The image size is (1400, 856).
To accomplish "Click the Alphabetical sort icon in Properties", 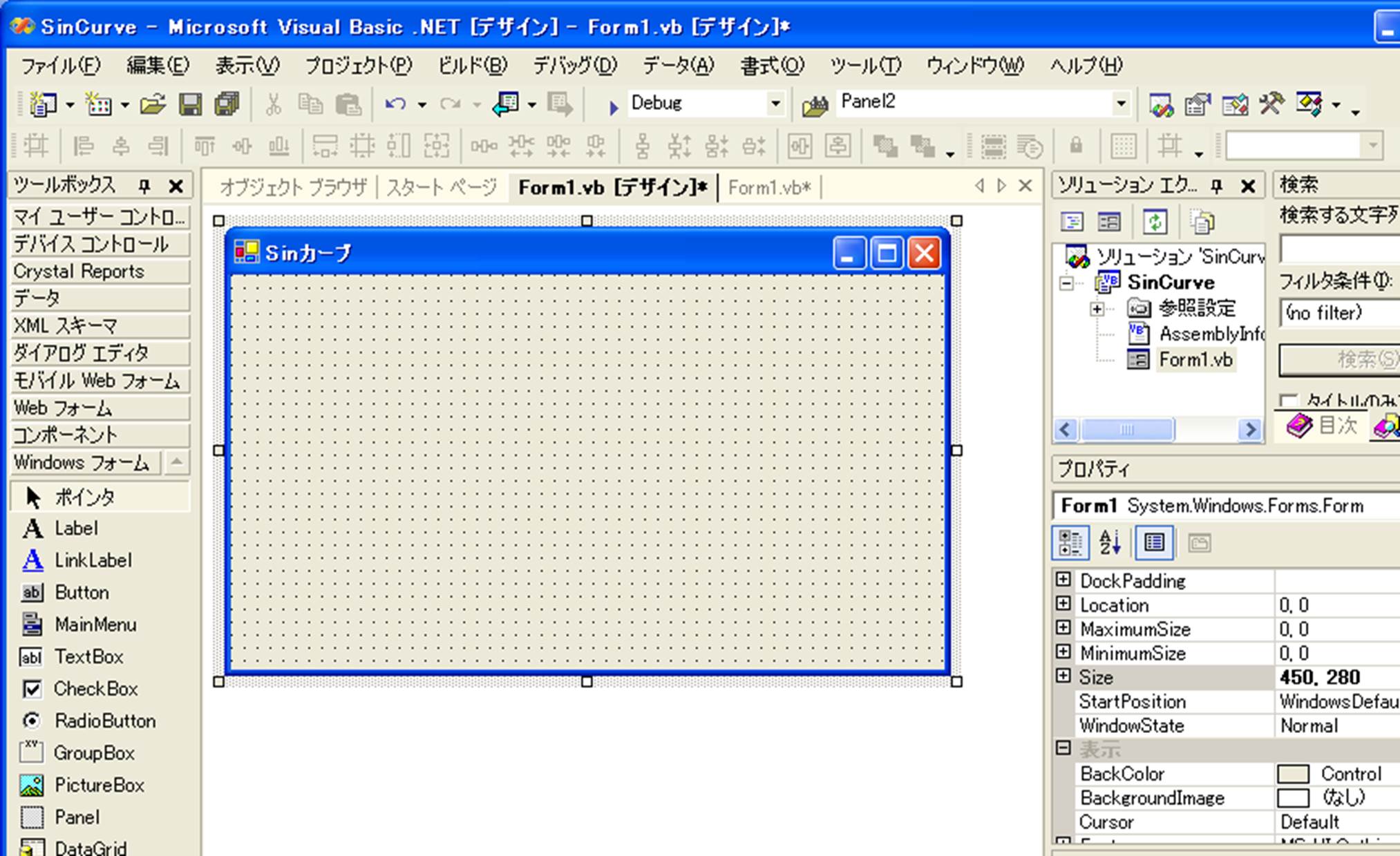I will click(1110, 543).
